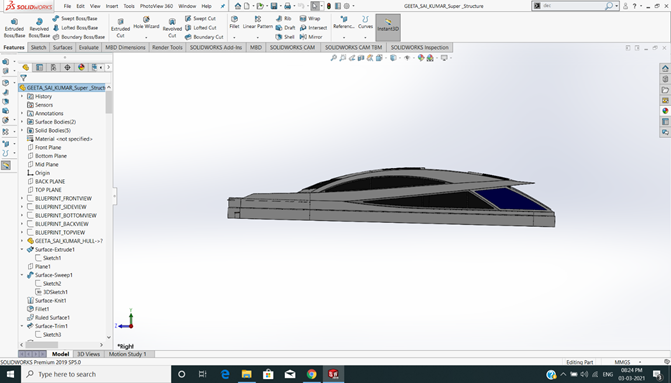This screenshot has width=671, height=383.
Task: Open the PhotoView 360 menu
Action: (x=156, y=6)
